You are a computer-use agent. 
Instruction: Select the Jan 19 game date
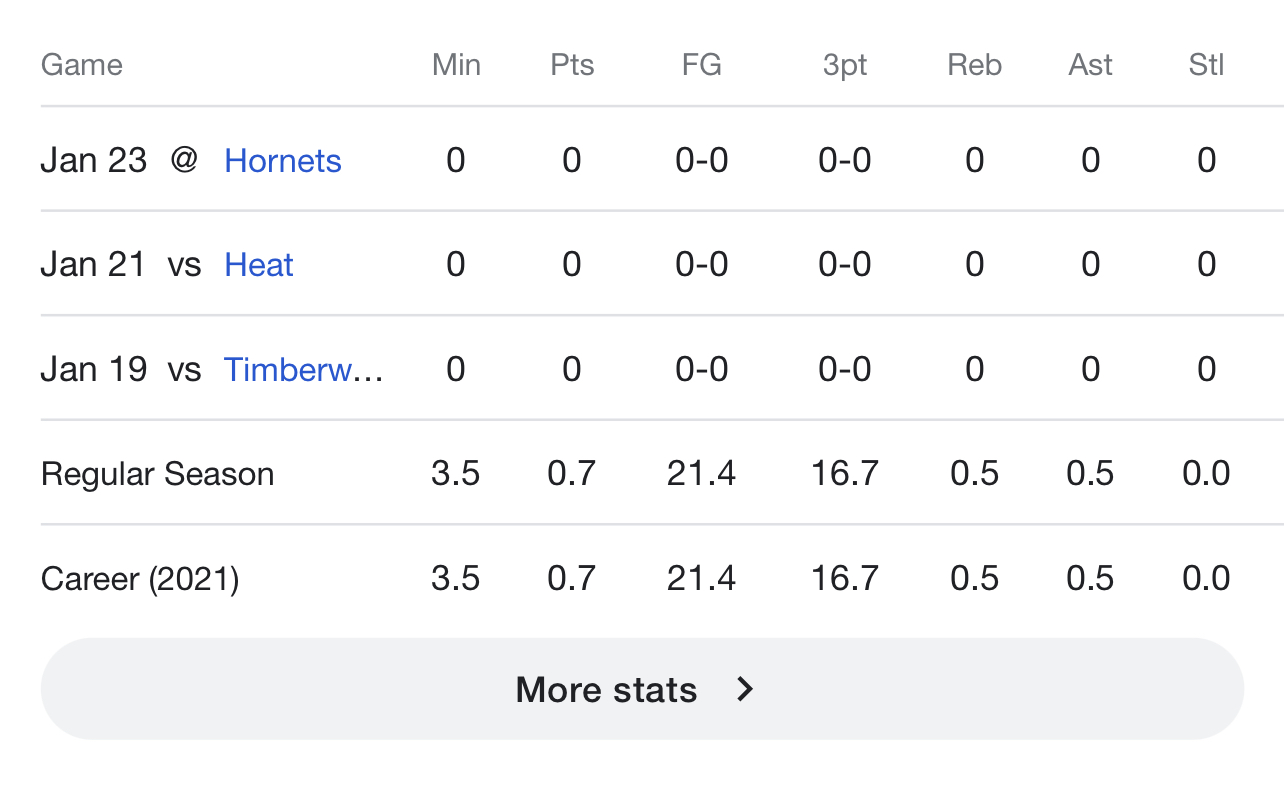94,369
